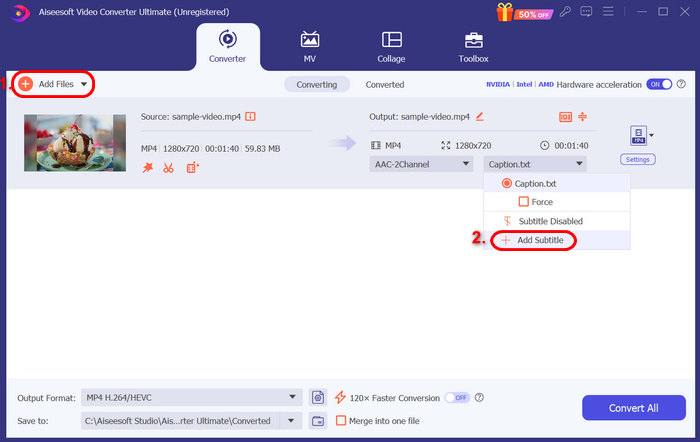The height and width of the screenshot is (442, 700).
Task: Open the feedback chat icon
Action: pyautogui.click(x=586, y=12)
